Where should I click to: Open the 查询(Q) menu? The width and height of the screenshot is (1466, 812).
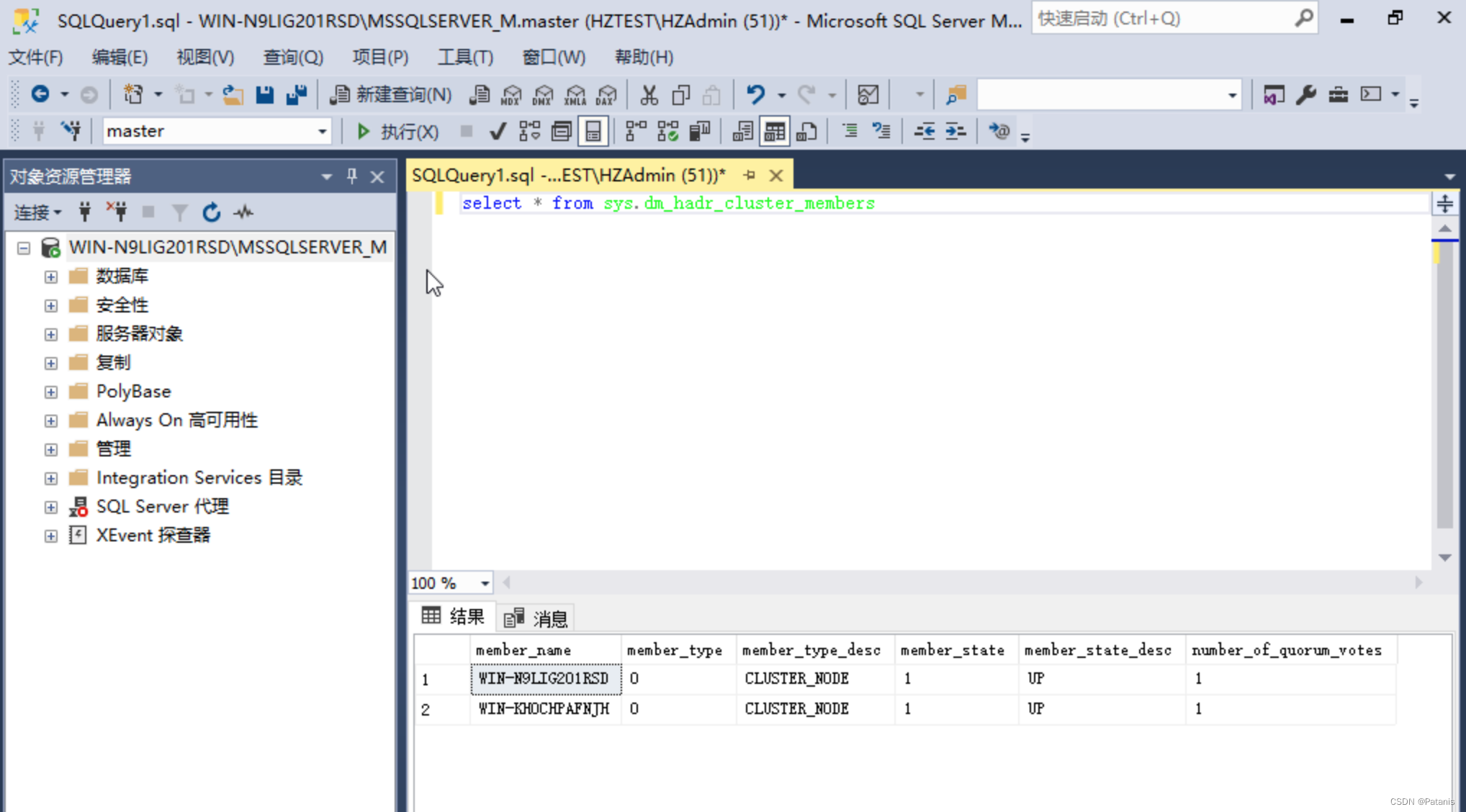pos(293,57)
